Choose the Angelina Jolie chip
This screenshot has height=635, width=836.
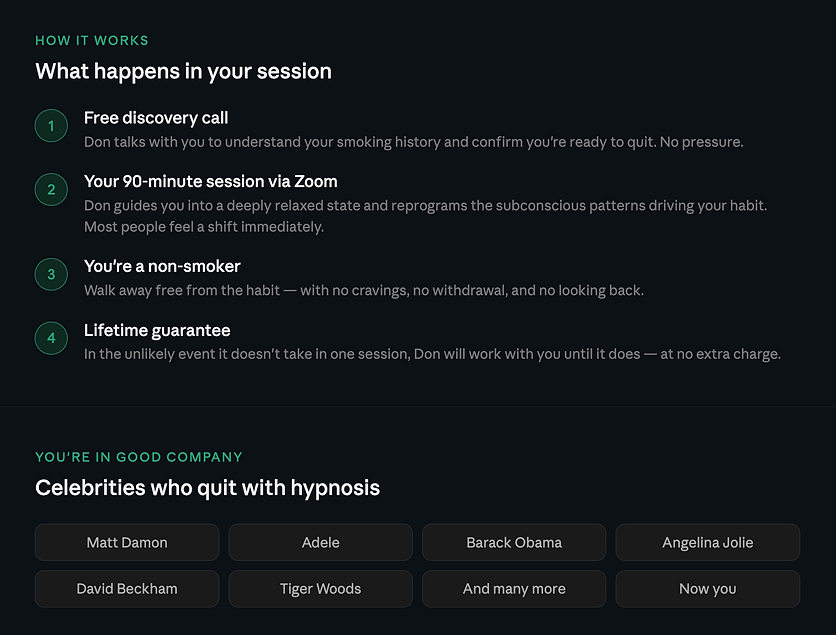708,542
